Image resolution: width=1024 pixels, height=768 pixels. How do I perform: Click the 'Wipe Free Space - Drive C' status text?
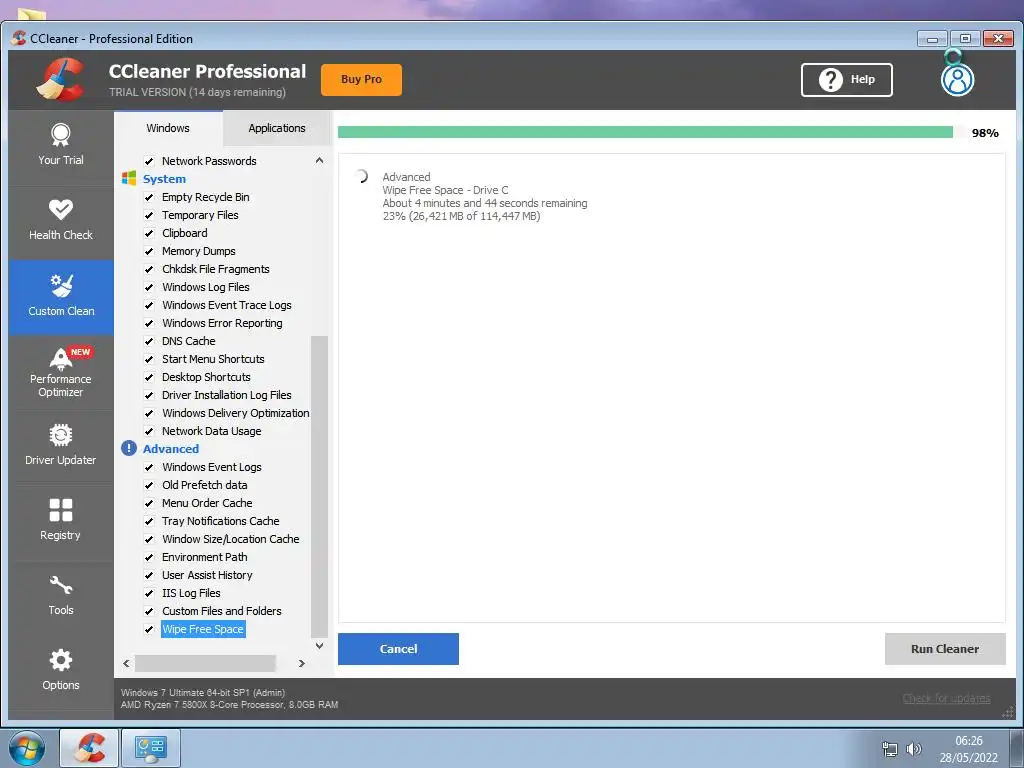tap(445, 190)
